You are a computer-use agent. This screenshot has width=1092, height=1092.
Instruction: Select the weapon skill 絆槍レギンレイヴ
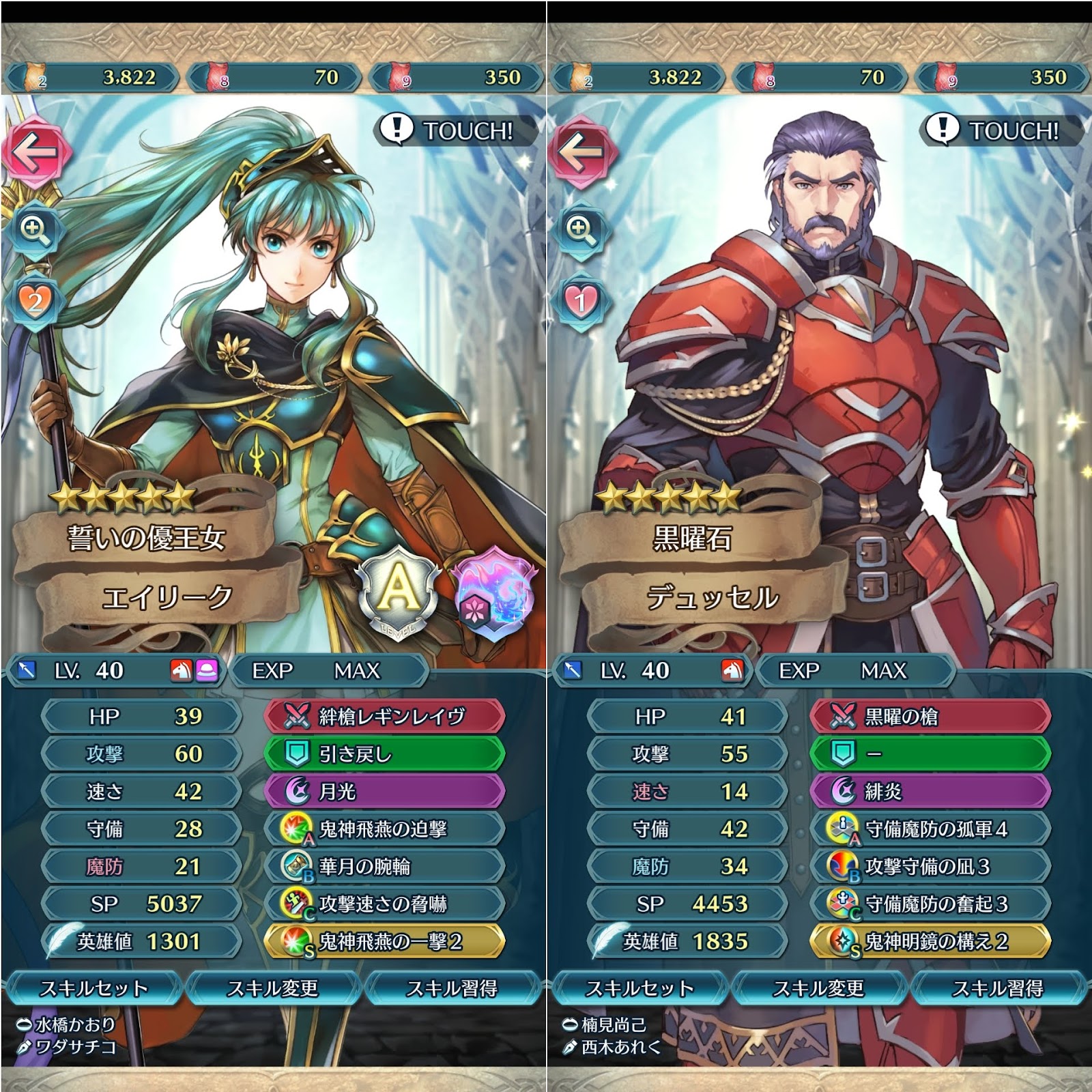(384, 716)
